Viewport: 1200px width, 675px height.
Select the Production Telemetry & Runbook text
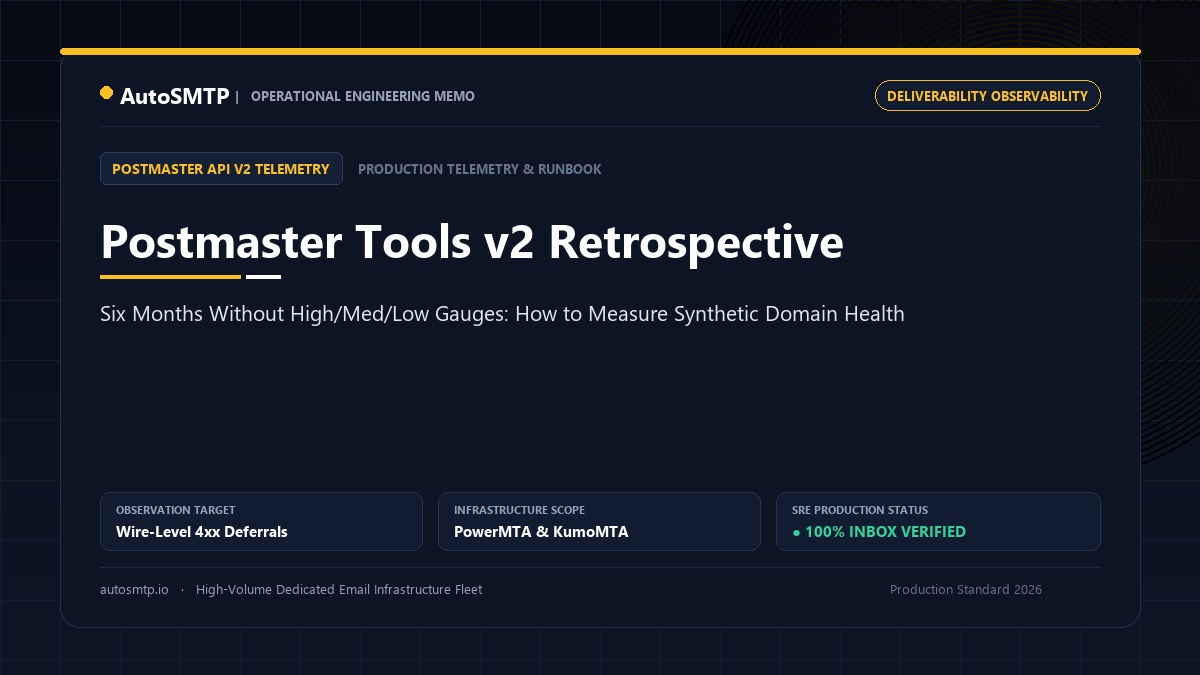[480, 169]
